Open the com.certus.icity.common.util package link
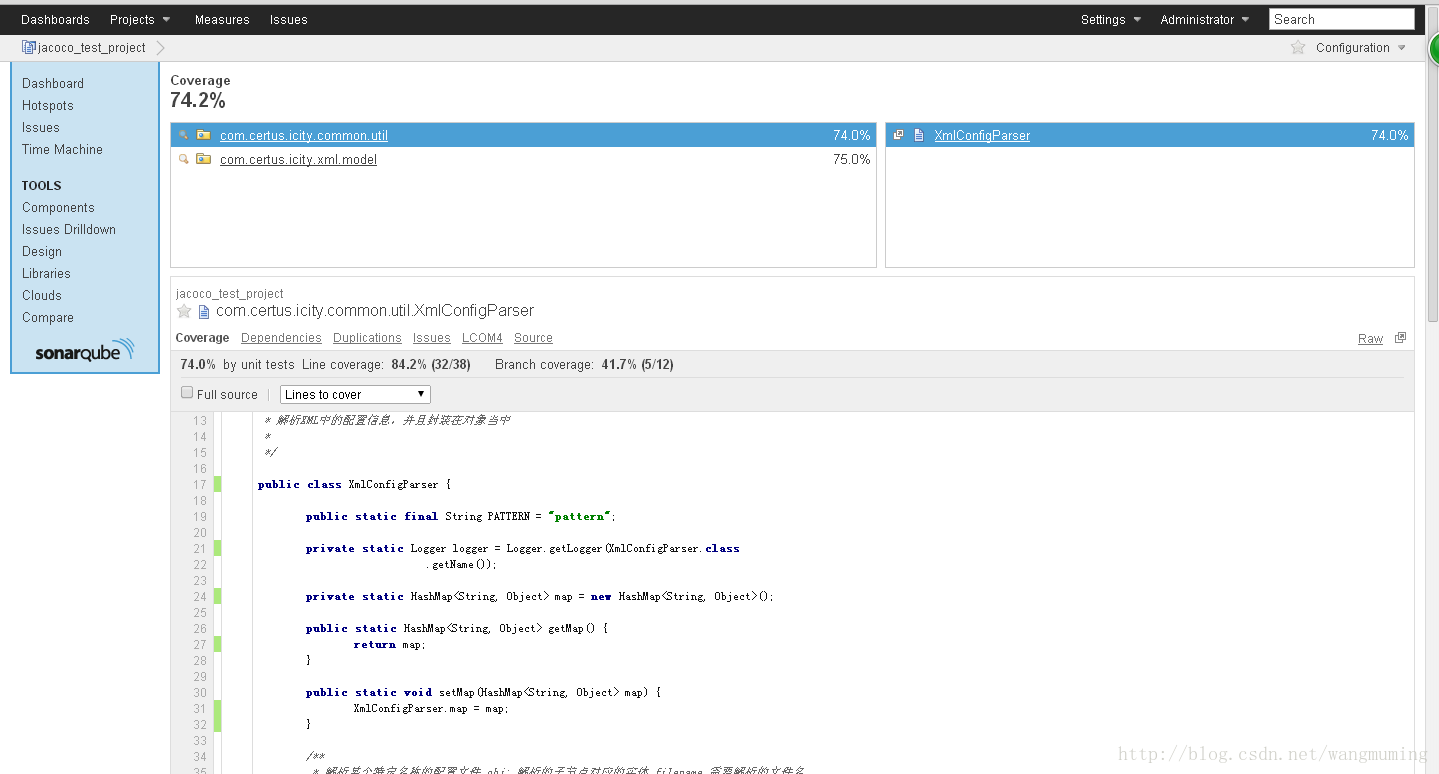Screen dimensions: 1439x774 (304, 135)
